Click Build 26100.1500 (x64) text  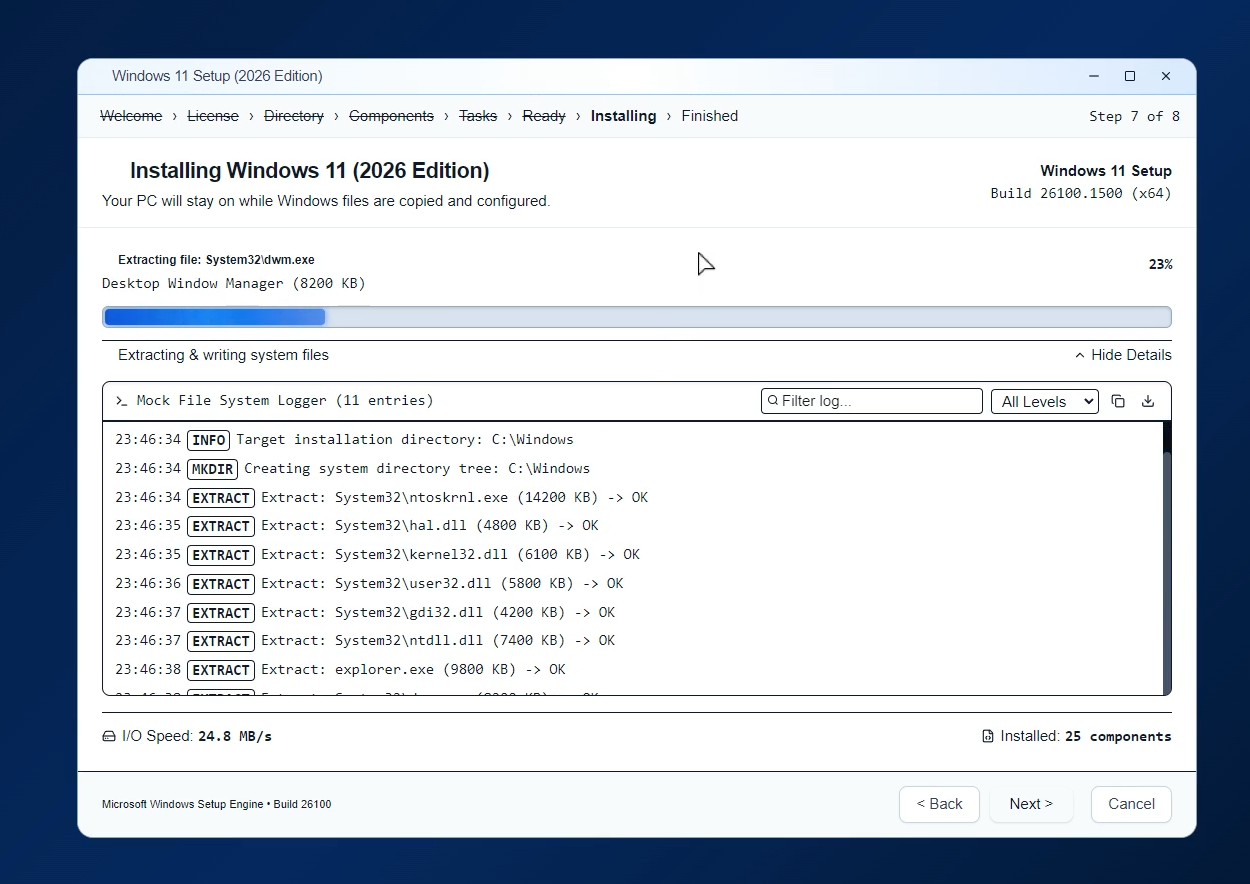point(1081,193)
